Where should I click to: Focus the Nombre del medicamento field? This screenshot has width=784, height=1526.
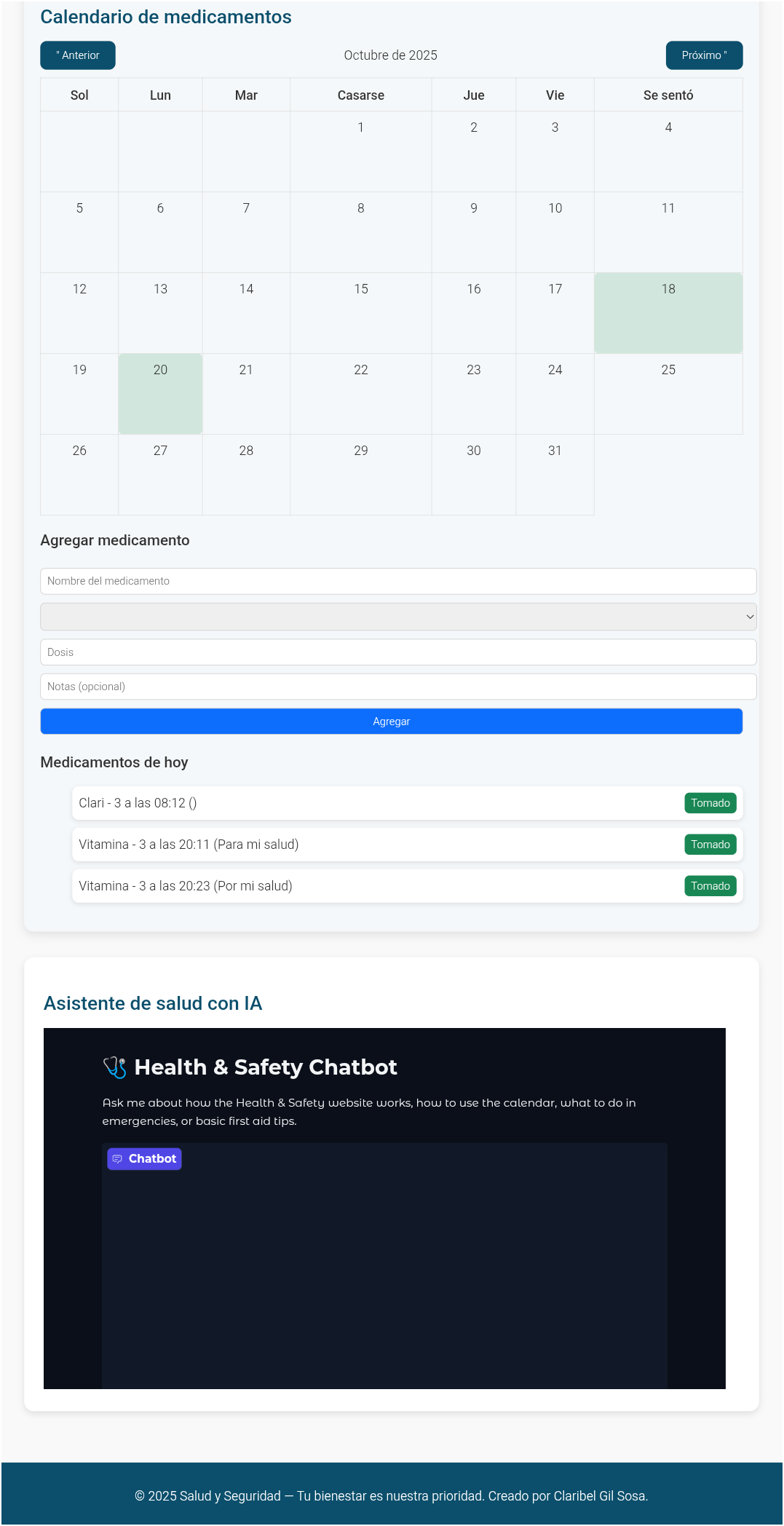(398, 581)
